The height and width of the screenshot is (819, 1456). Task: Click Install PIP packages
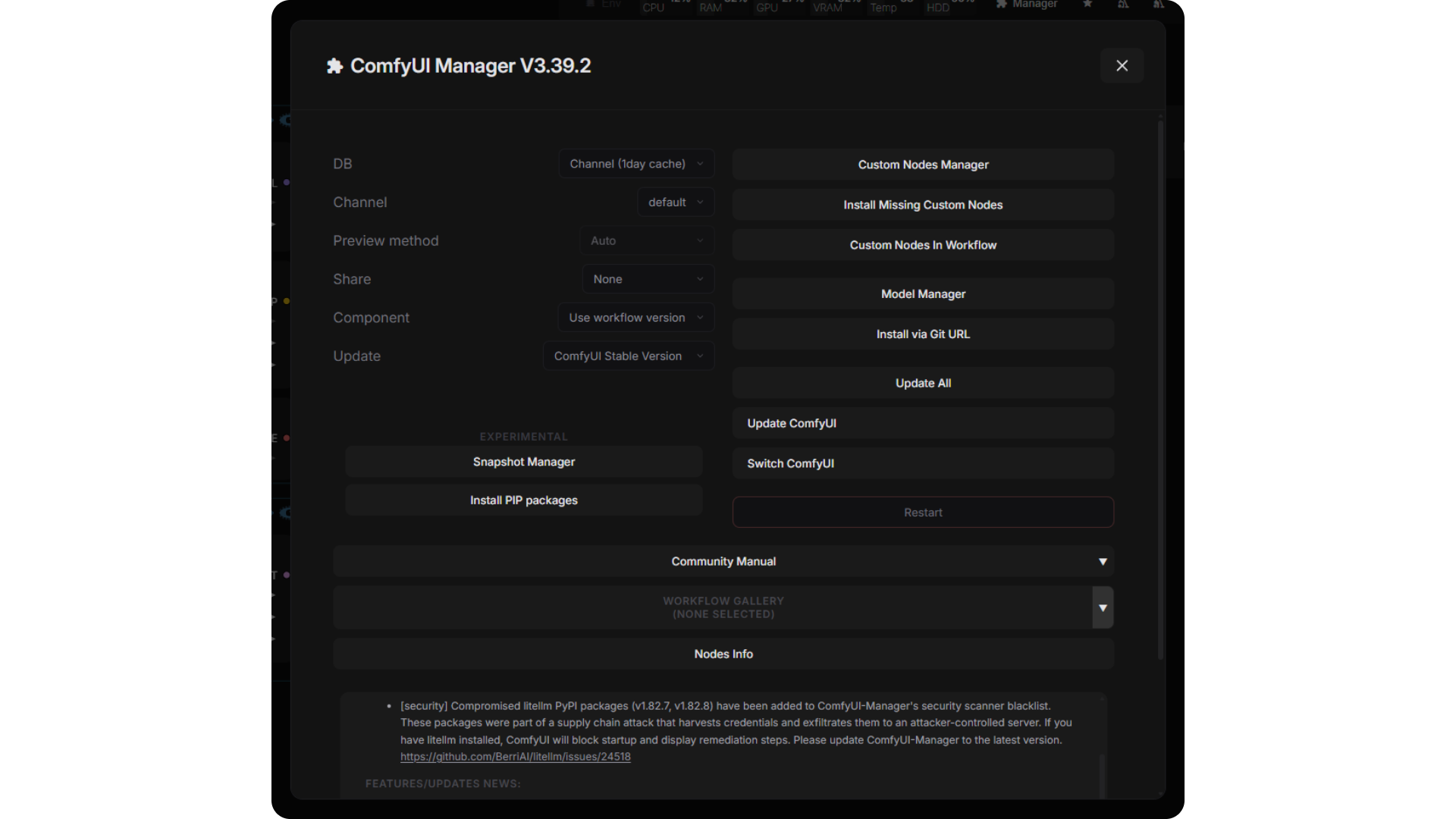click(524, 500)
